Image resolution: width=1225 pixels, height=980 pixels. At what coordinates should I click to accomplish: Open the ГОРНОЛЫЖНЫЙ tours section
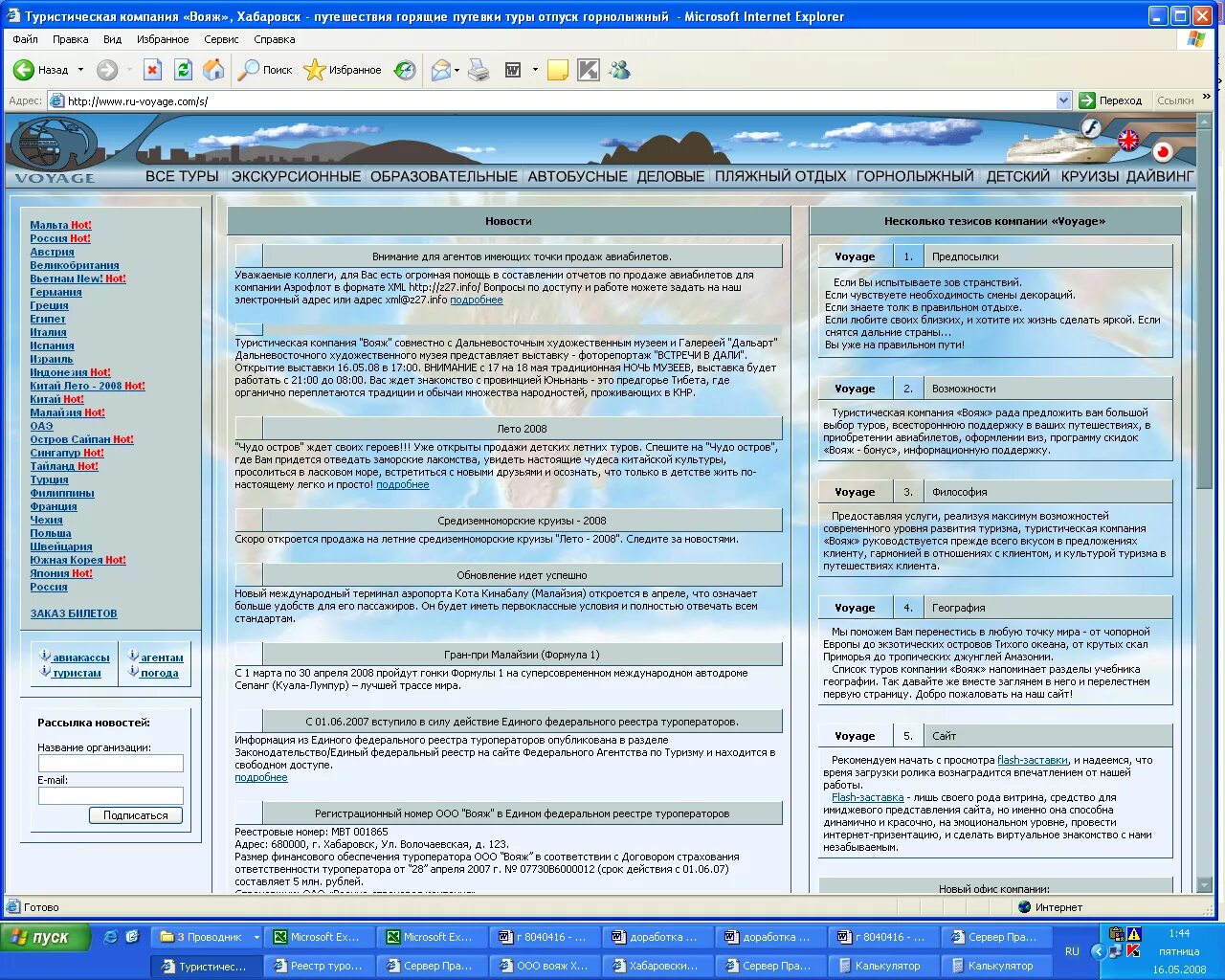[x=915, y=176]
